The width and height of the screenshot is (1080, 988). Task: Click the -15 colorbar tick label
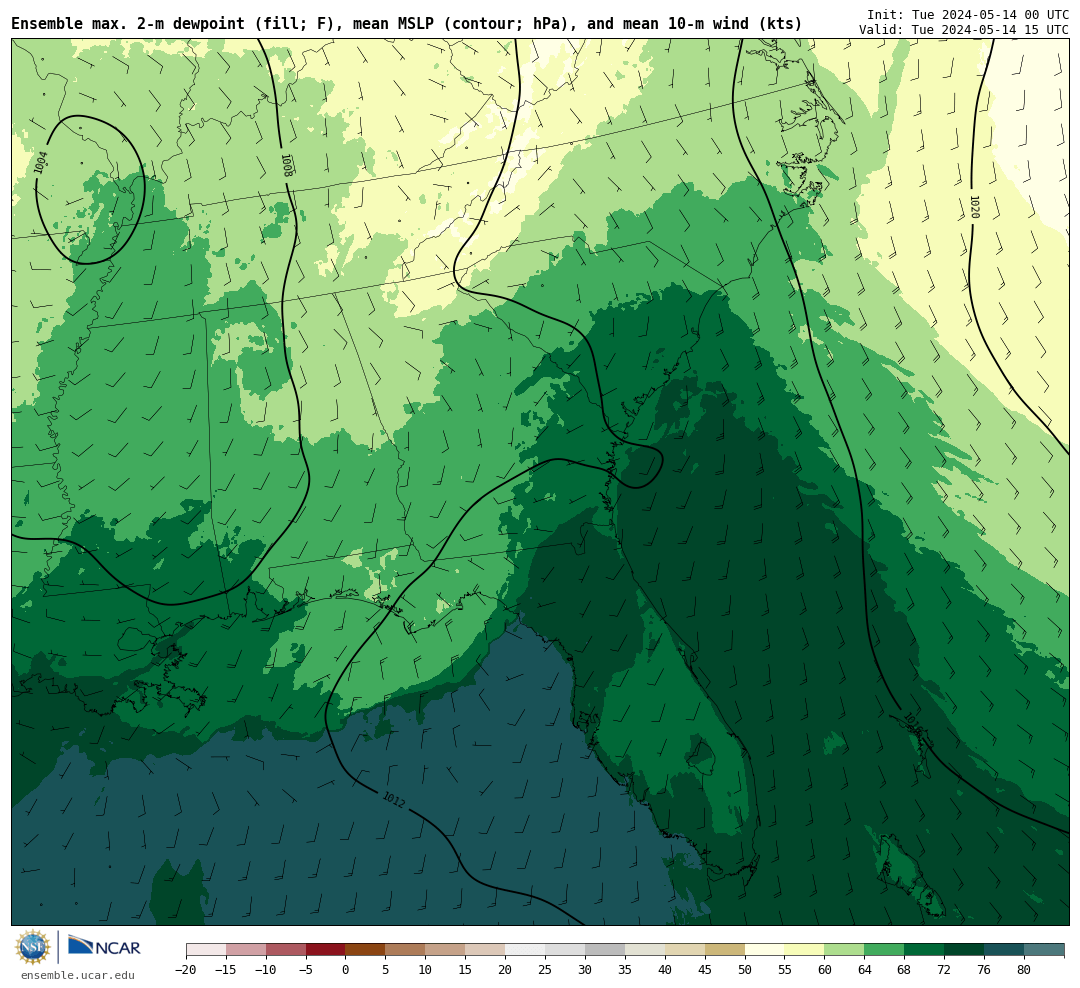[226, 969]
